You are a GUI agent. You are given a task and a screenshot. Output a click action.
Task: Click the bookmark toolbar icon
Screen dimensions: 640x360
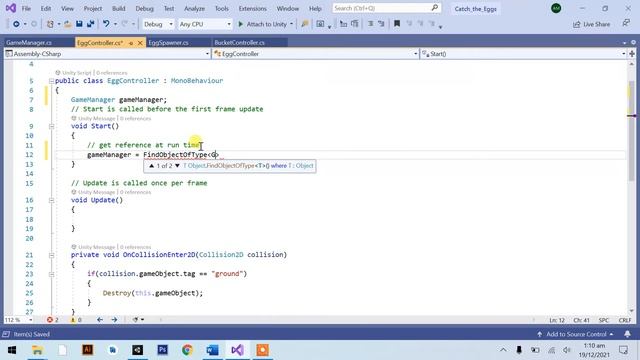click(x=397, y=24)
